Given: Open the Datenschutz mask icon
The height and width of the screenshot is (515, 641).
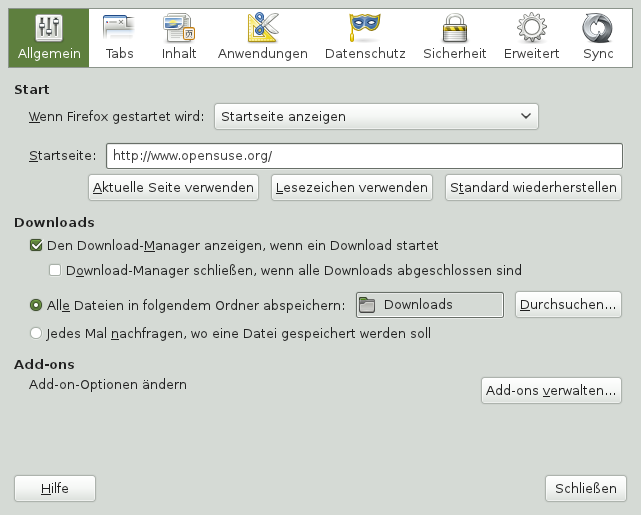Looking at the screenshot, I should [365, 27].
